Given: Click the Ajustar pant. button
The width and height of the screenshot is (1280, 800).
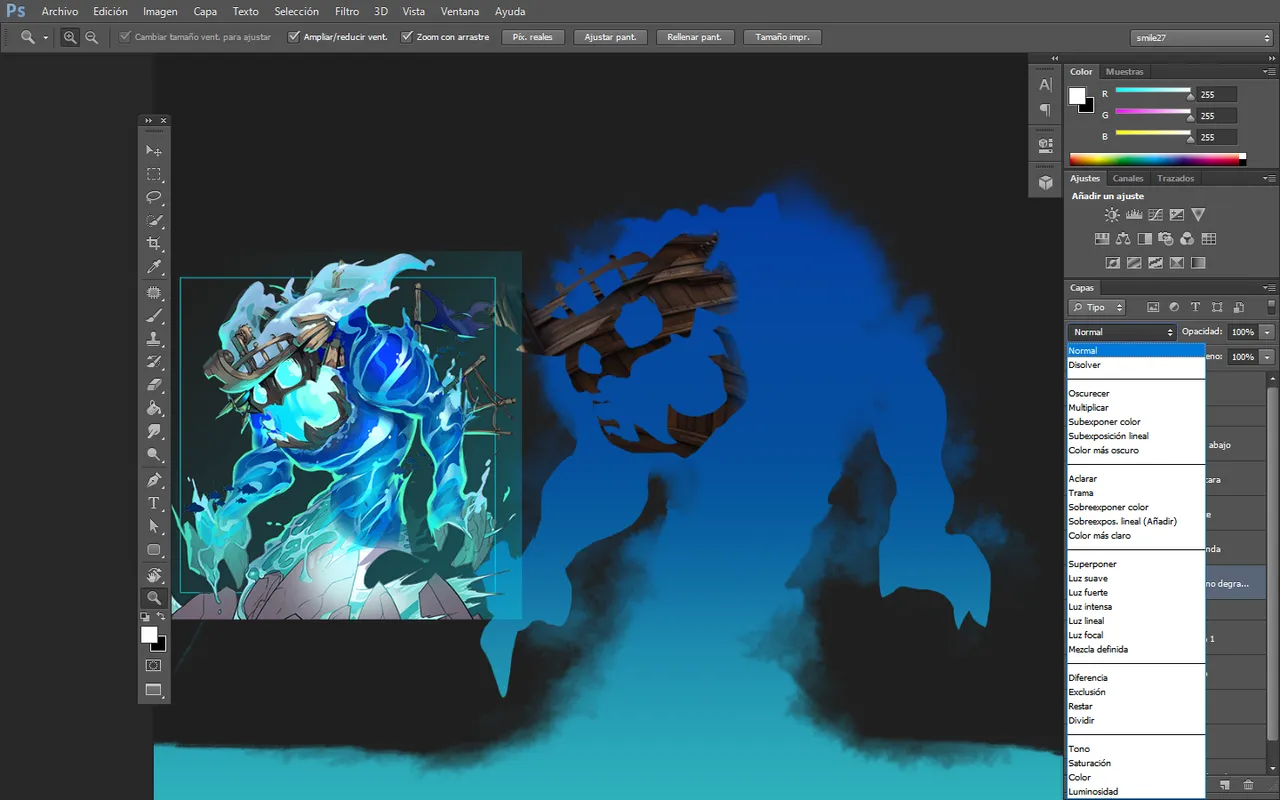Looking at the screenshot, I should pos(610,37).
